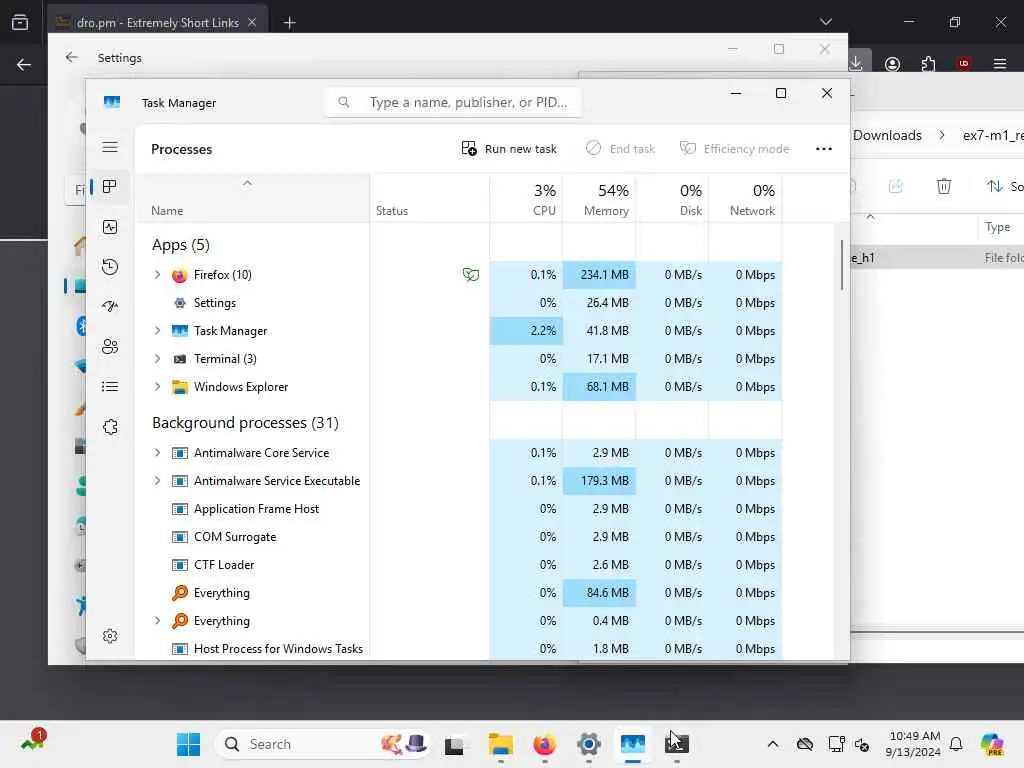Click Downloads breadcrumb in File Explorer
Image resolution: width=1024 pixels, height=768 pixels.
887,135
